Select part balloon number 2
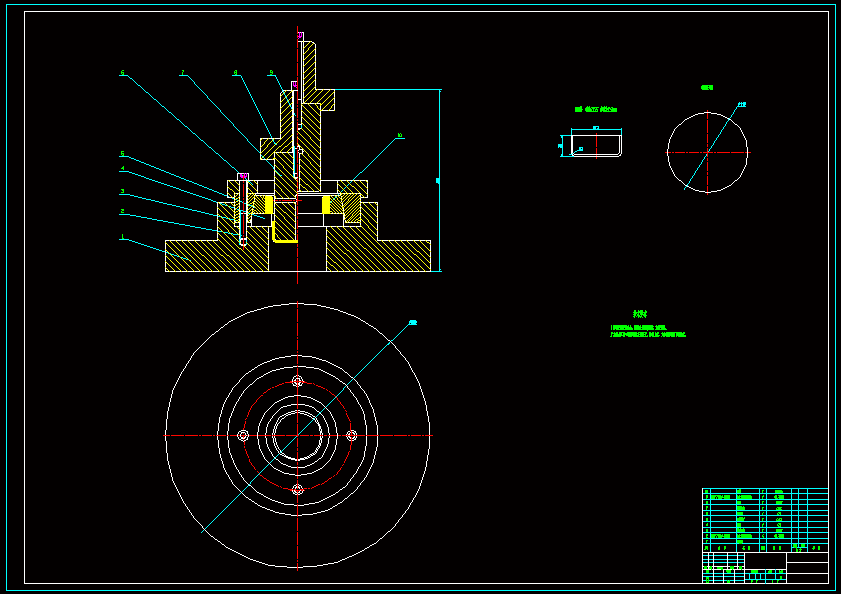 (122, 211)
